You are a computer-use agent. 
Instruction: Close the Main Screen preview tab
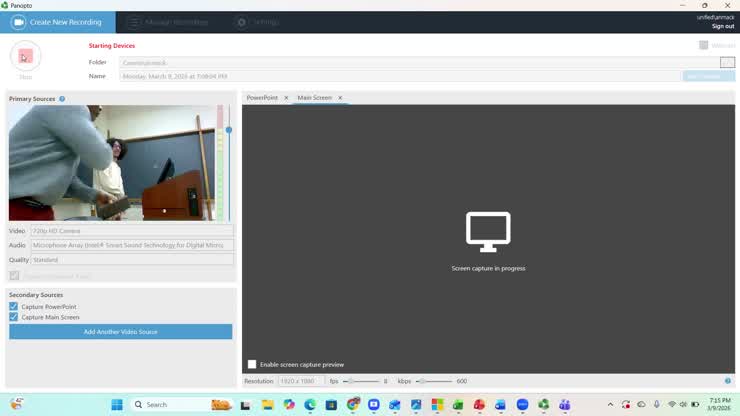click(x=340, y=98)
